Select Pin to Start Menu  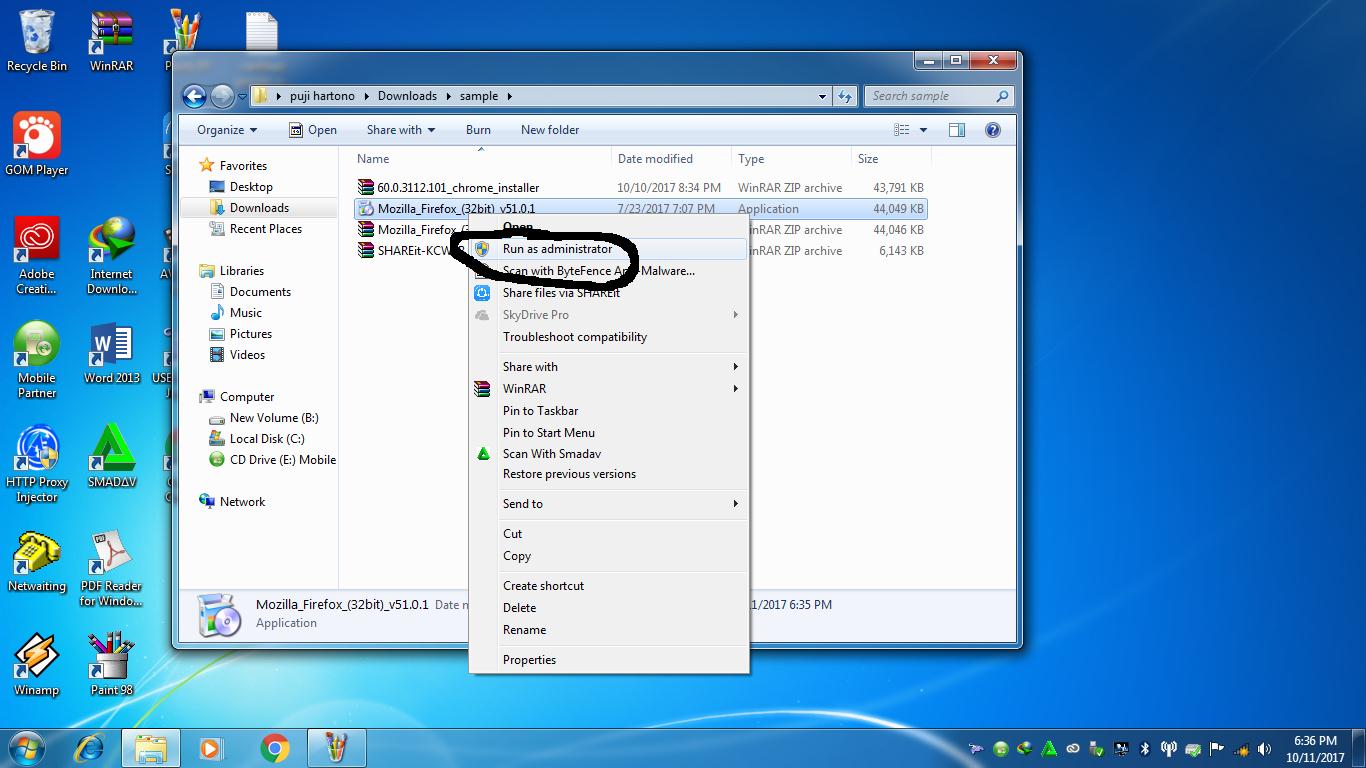point(610,433)
